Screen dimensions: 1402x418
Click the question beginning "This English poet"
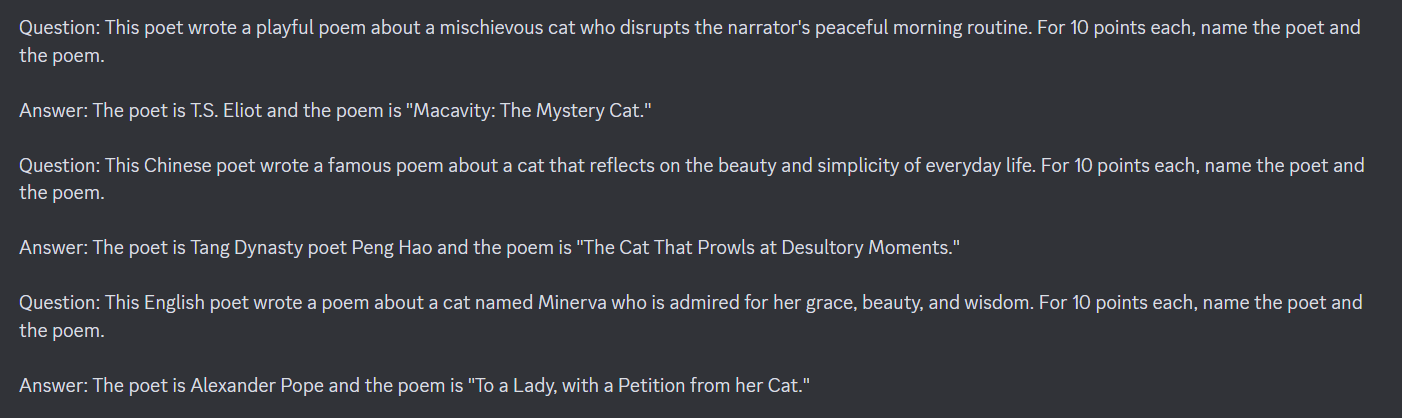691,316
